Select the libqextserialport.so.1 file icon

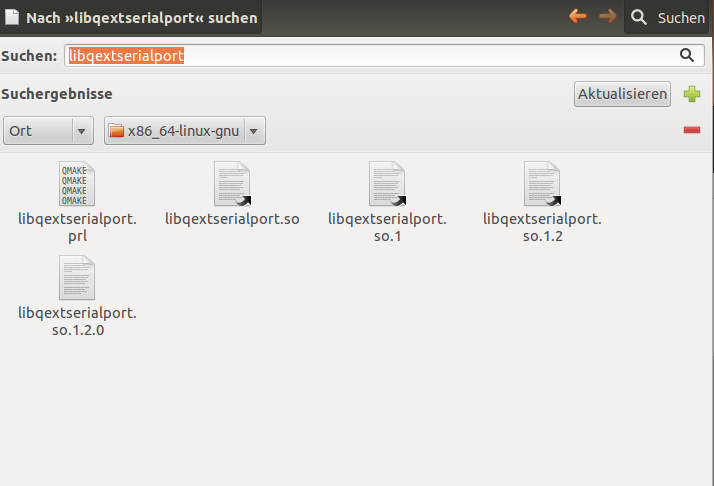[388, 184]
